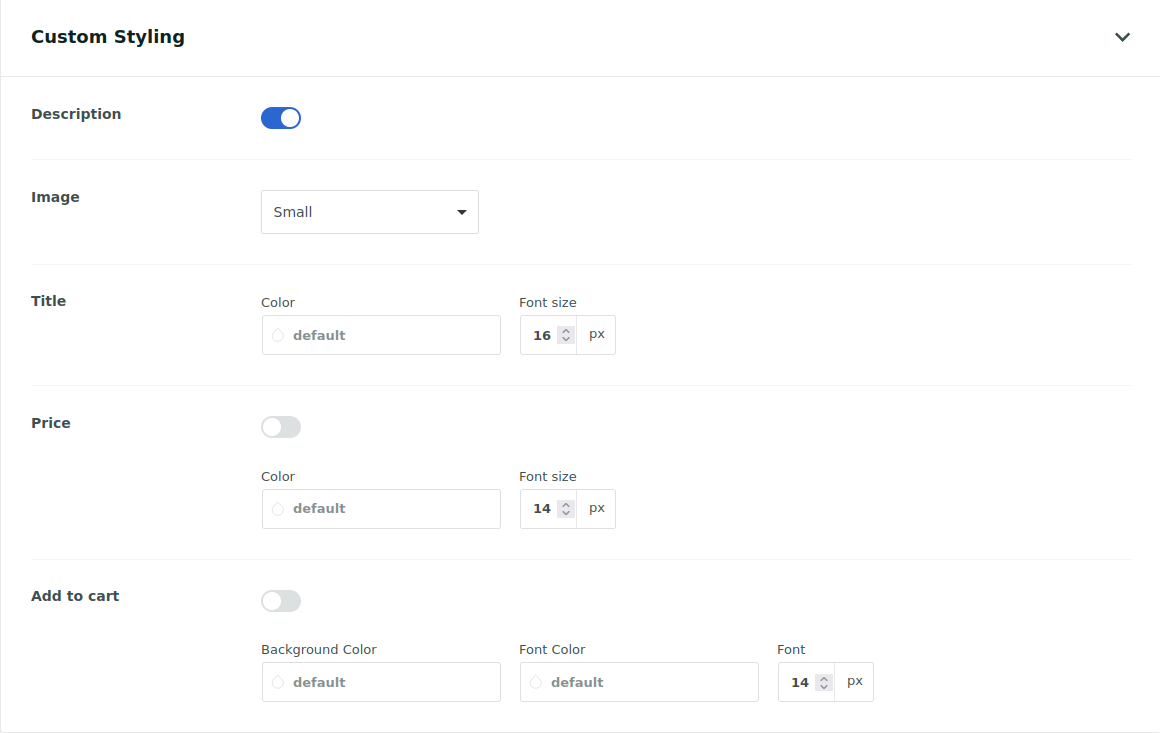
Task: Click the Font Color default field
Action: click(638, 682)
